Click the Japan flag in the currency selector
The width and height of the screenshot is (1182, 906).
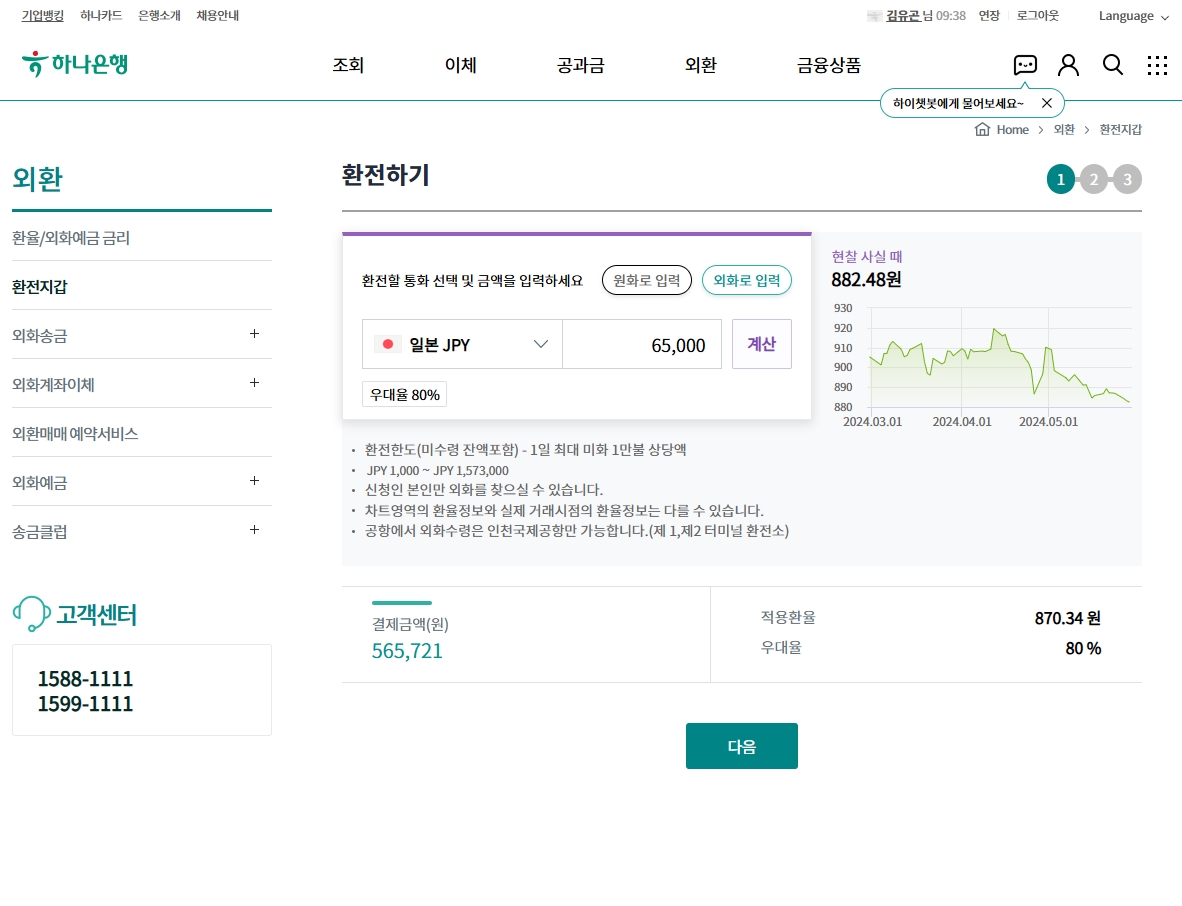click(x=387, y=343)
